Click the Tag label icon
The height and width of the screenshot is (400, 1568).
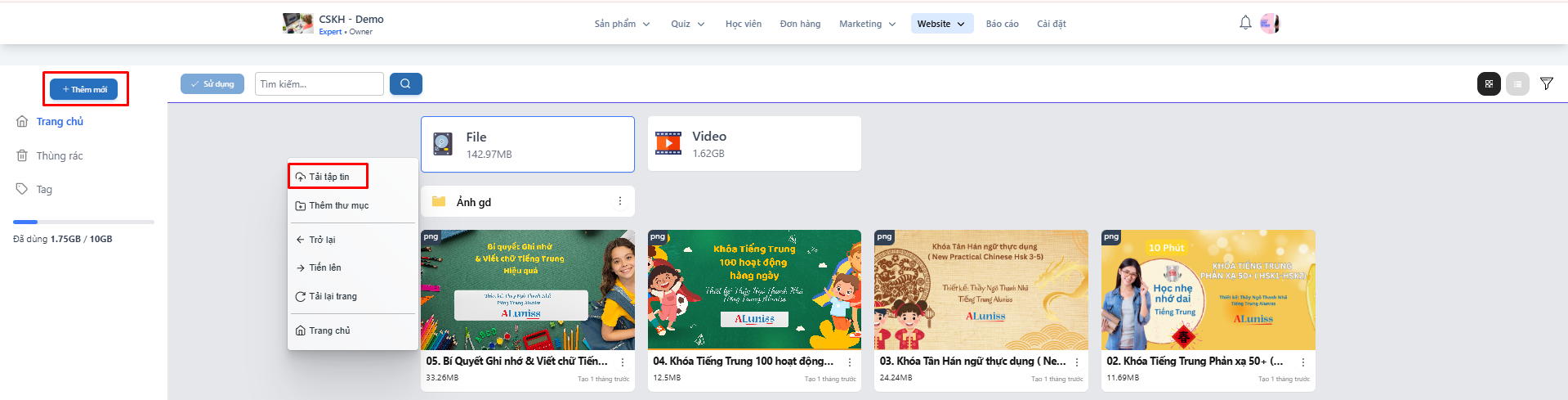coord(22,189)
